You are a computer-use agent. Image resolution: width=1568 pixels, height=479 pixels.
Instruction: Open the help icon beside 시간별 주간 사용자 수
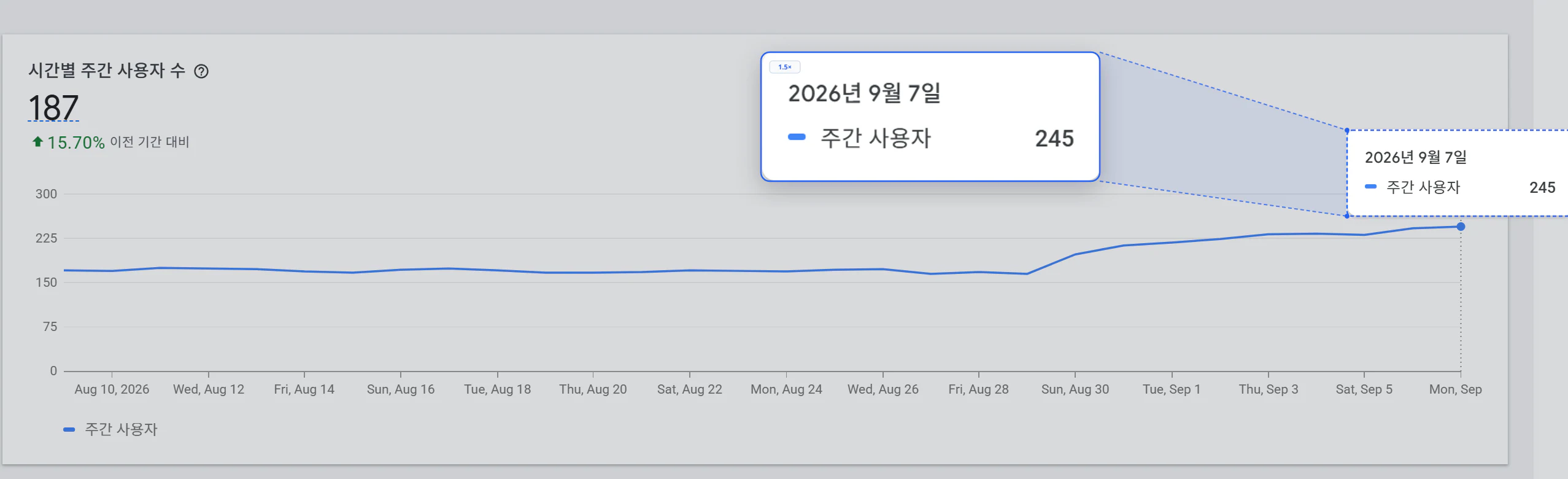[201, 71]
